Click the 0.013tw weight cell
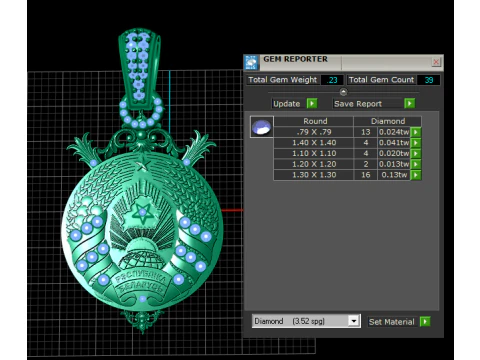The image size is (480, 360). pyautogui.click(x=394, y=164)
